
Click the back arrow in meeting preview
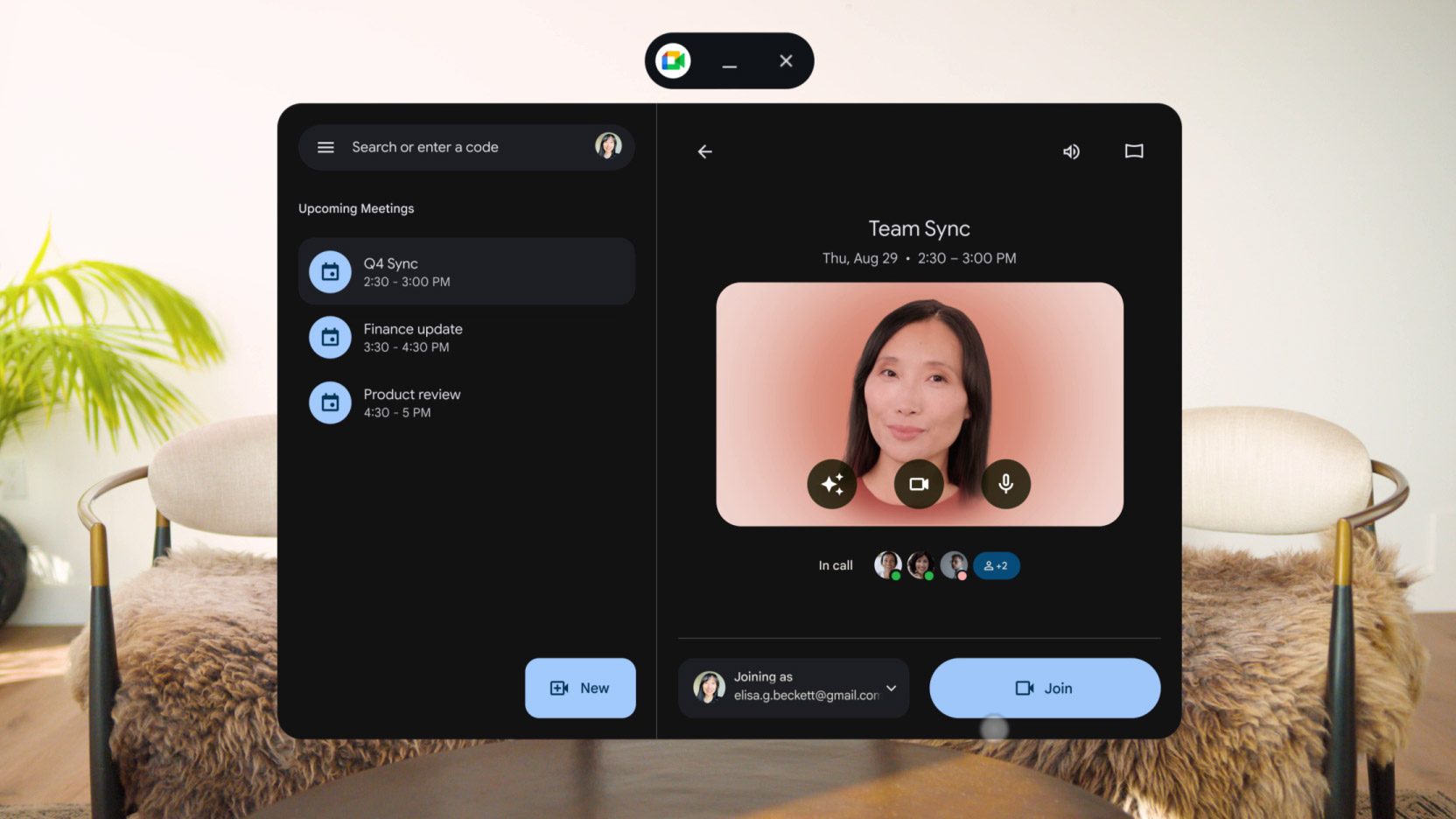(x=704, y=151)
